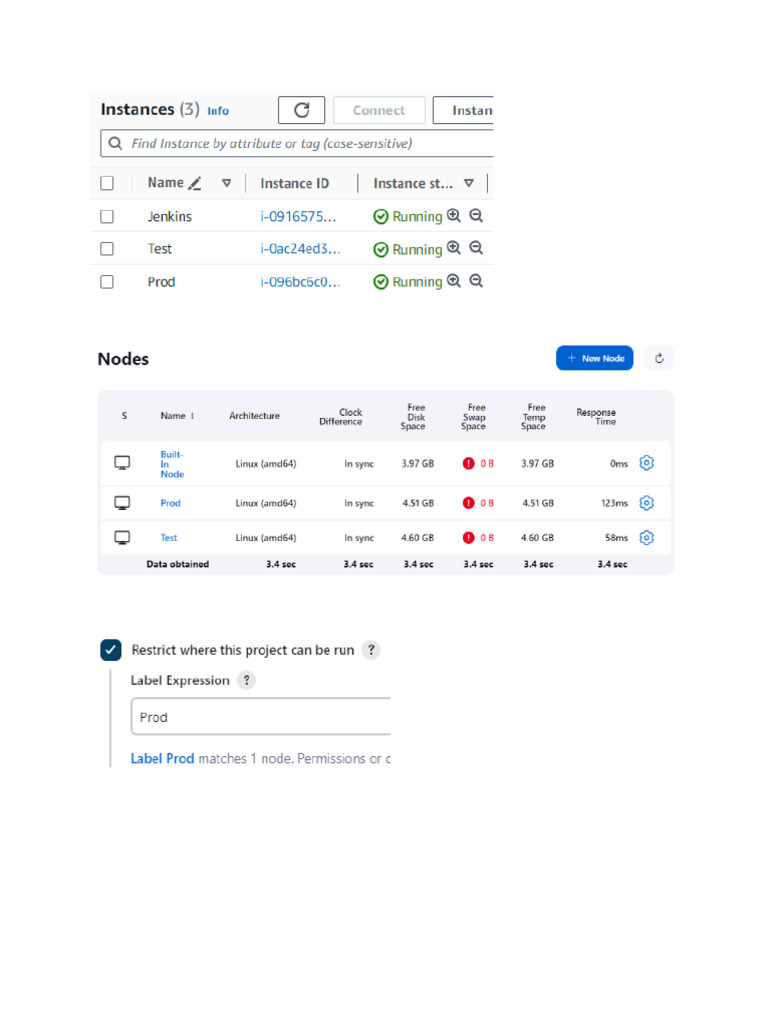Select the Prod instance checkbox
The height and width of the screenshot is (1024, 768).
pos(107,282)
